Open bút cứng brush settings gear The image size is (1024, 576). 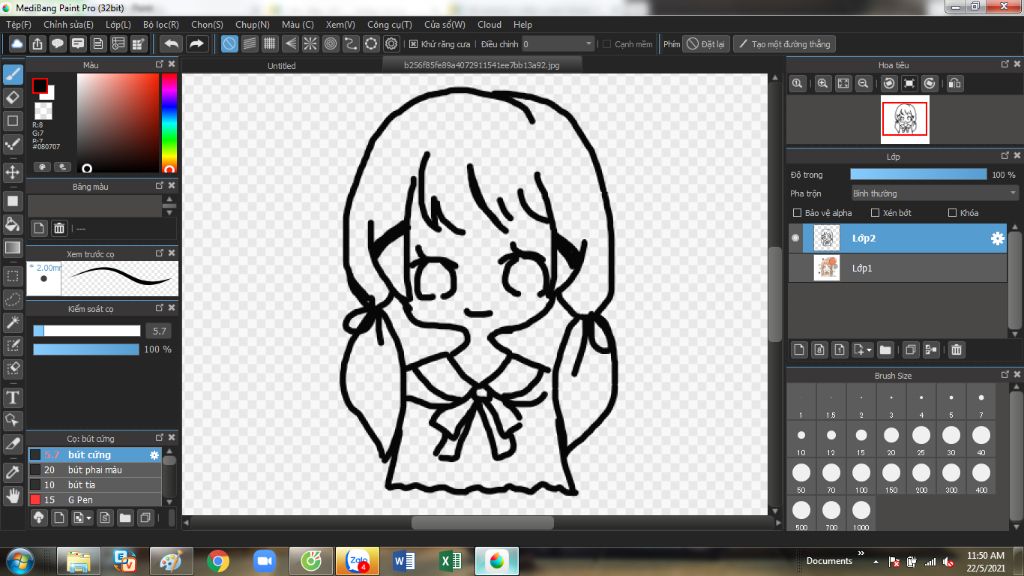(154, 455)
